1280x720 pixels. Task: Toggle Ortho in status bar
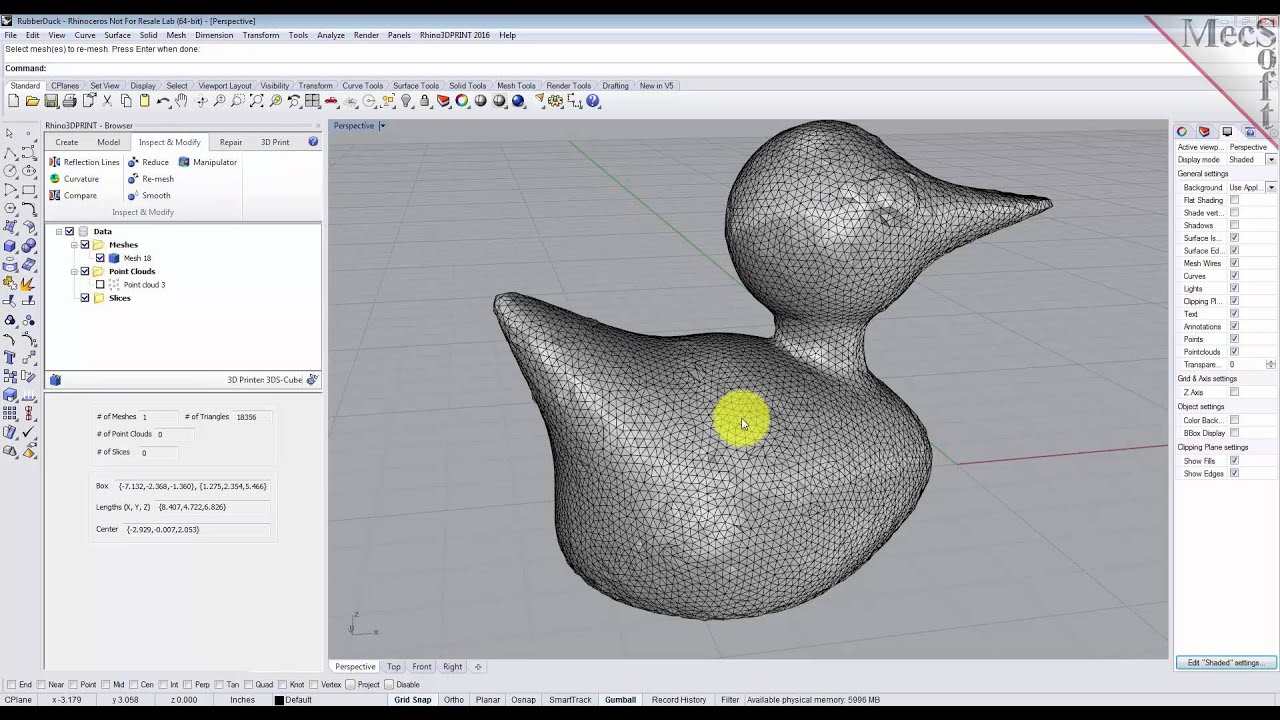[453, 700]
